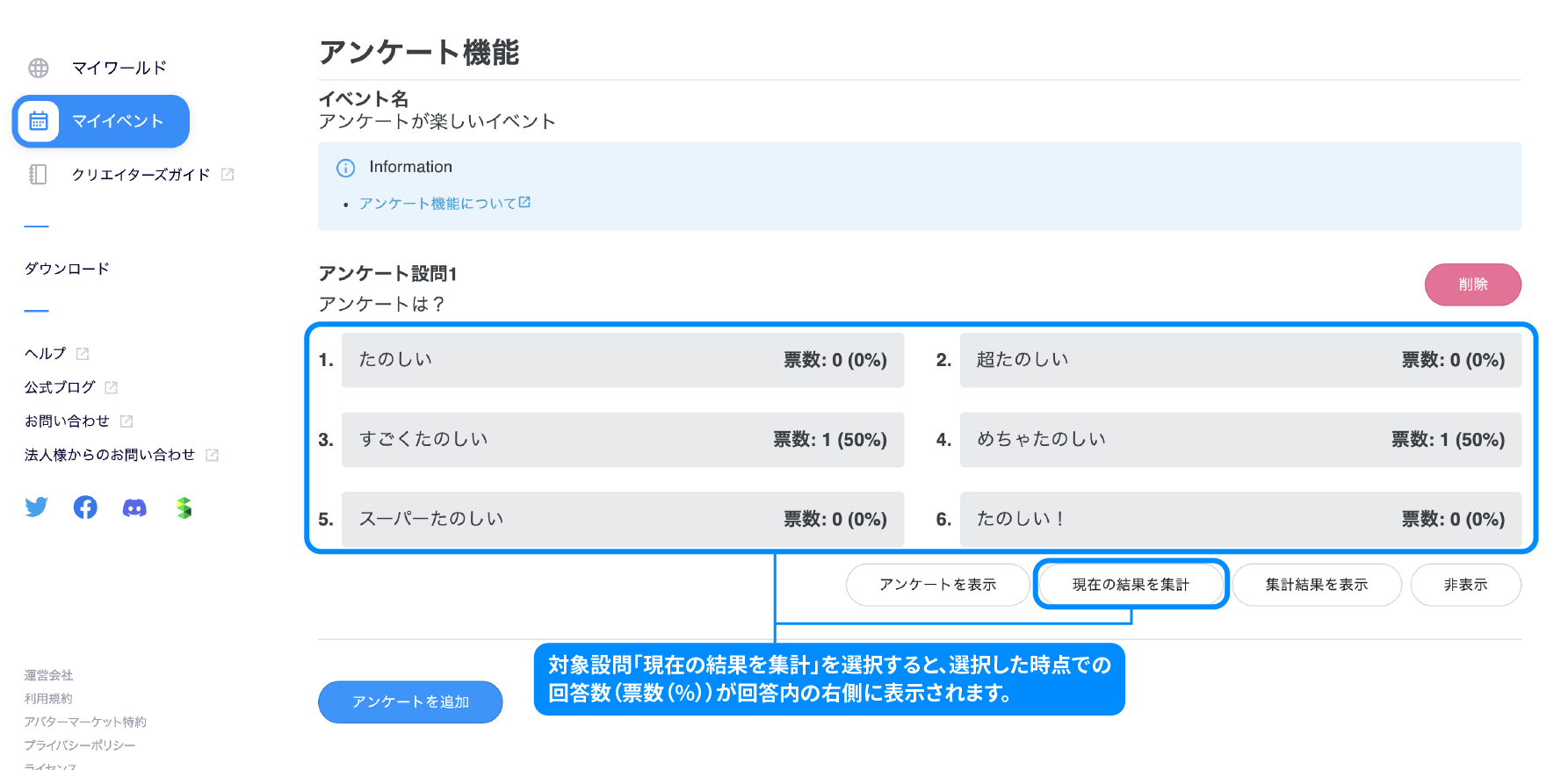Click the Information circle icon
This screenshot has height=770, width=1568.
point(346,168)
